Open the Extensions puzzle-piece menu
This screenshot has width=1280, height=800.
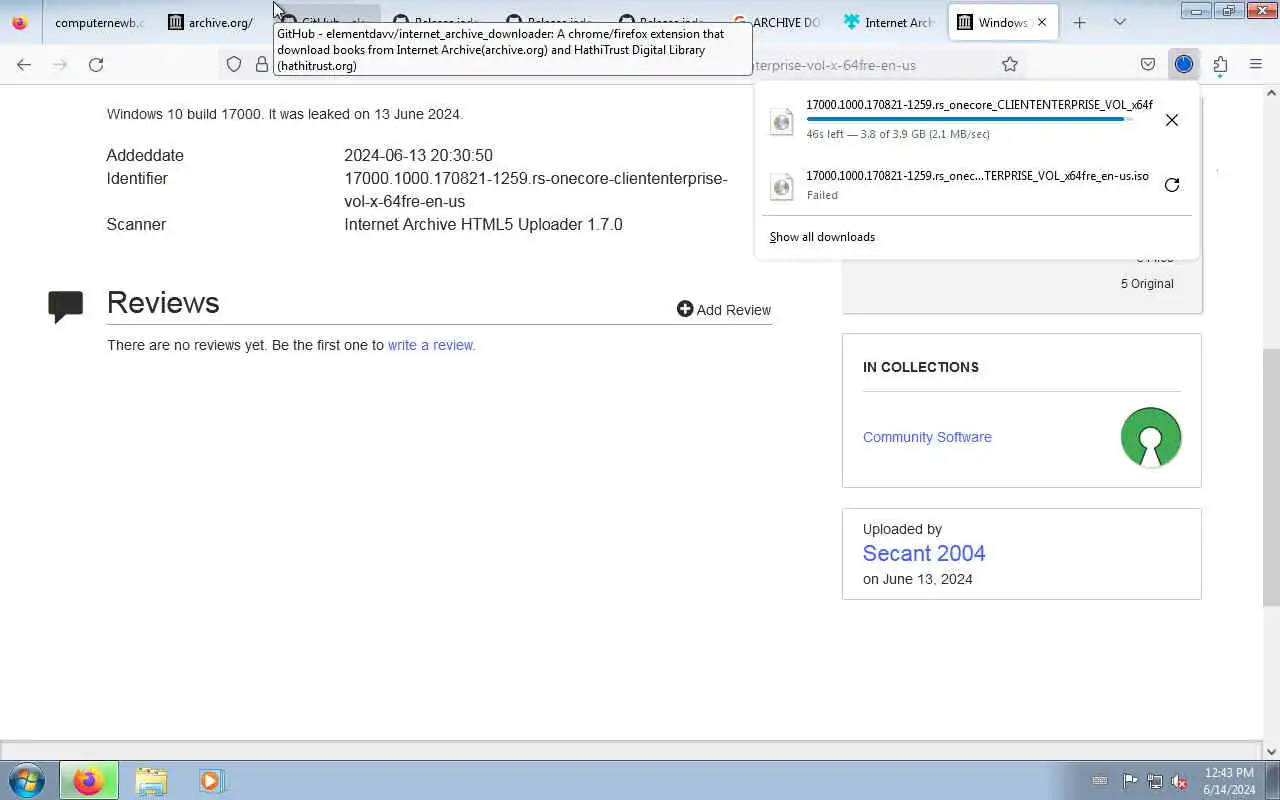1220,64
